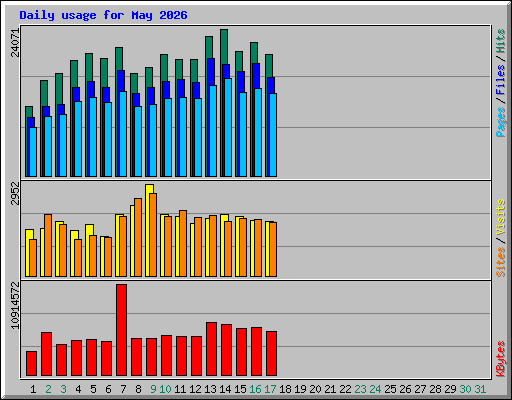Viewport: 512px width, 400px height.
Task: Select day 20 on the x-axis
Action: click(315, 389)
